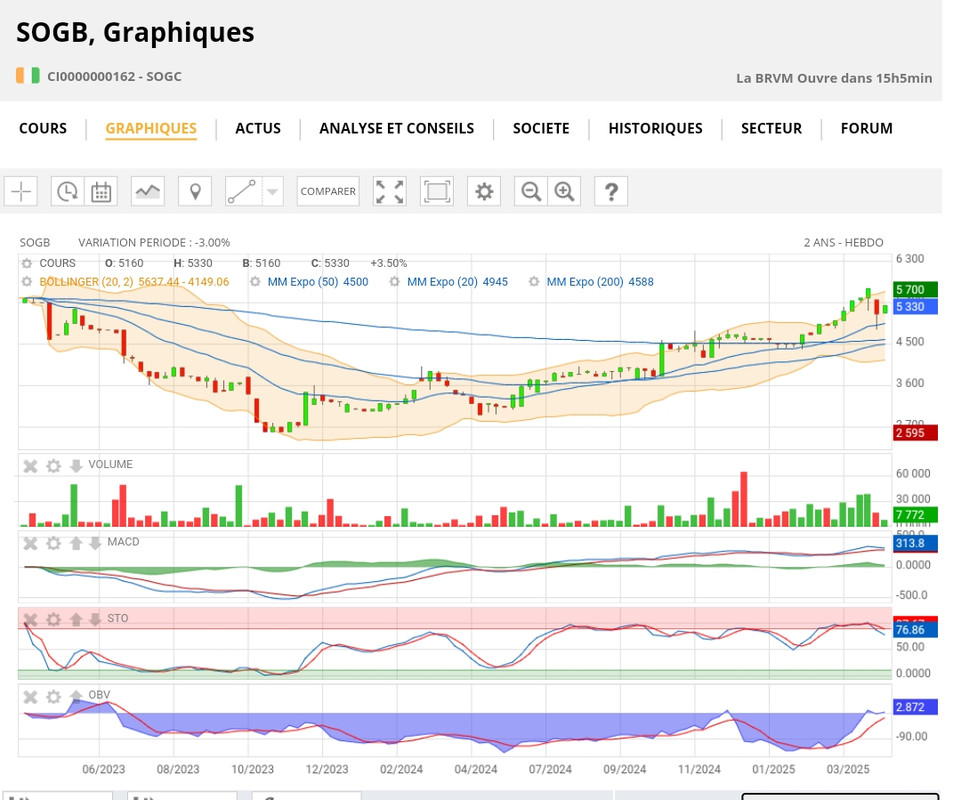961x800 pixels.
Task: Open settings gear for BOLLINGER indicator
Action: 27,282
